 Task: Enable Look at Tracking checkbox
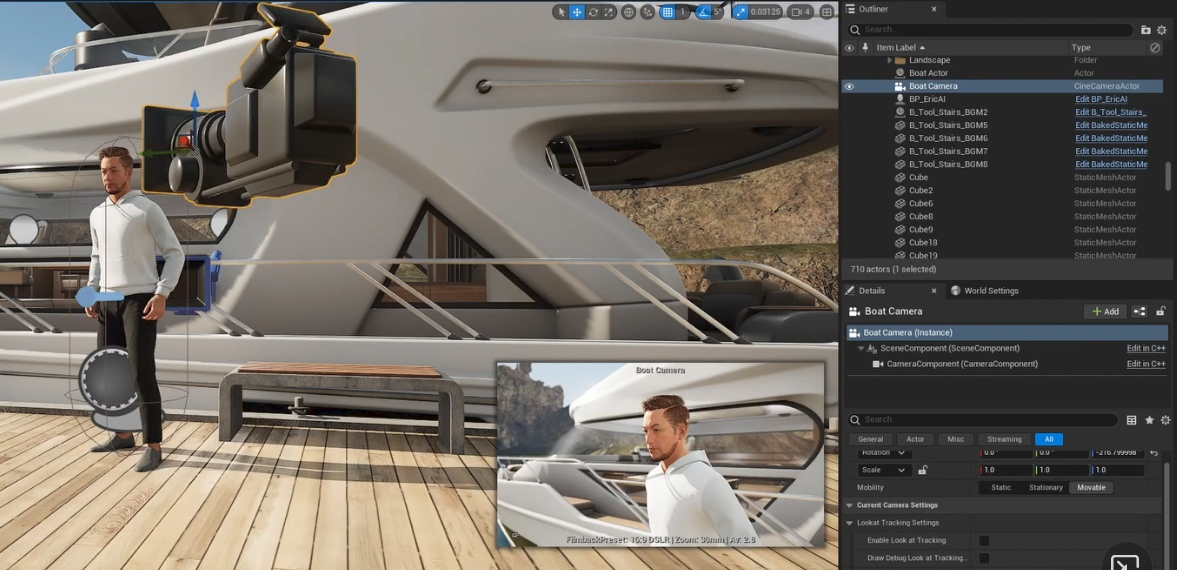(x=984, y=541)
